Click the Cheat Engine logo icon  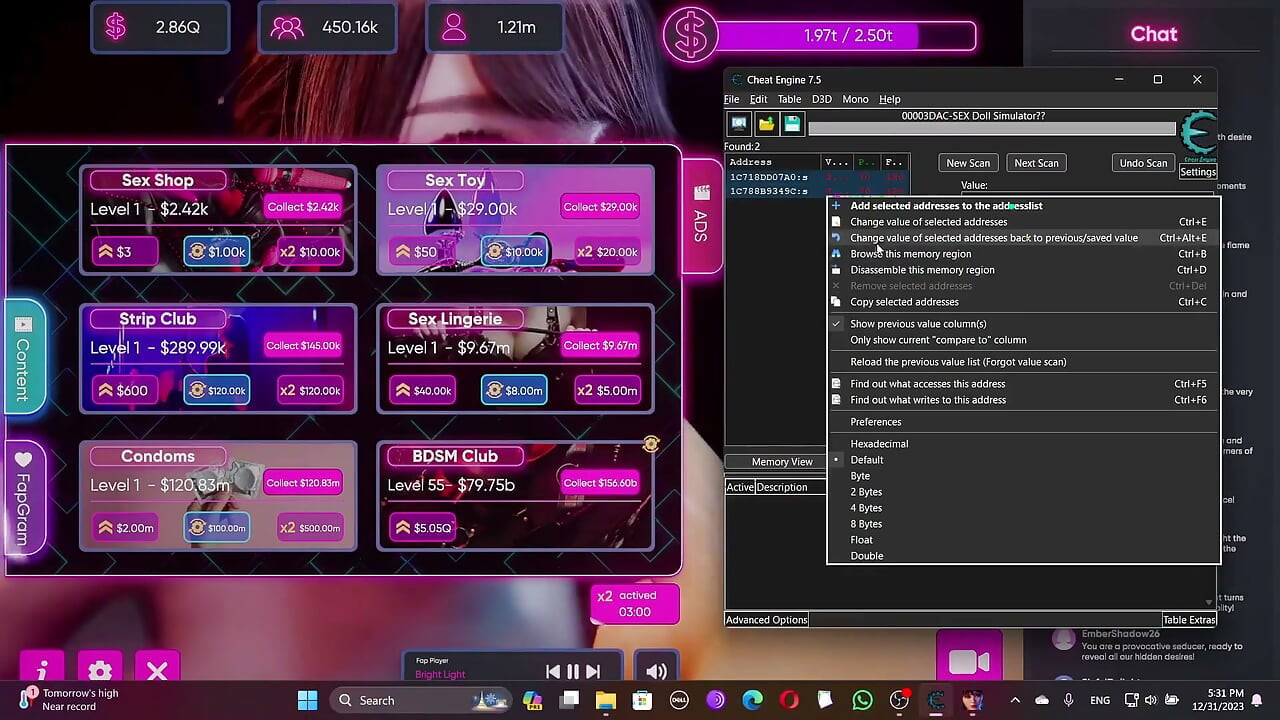pos(1198,135)
